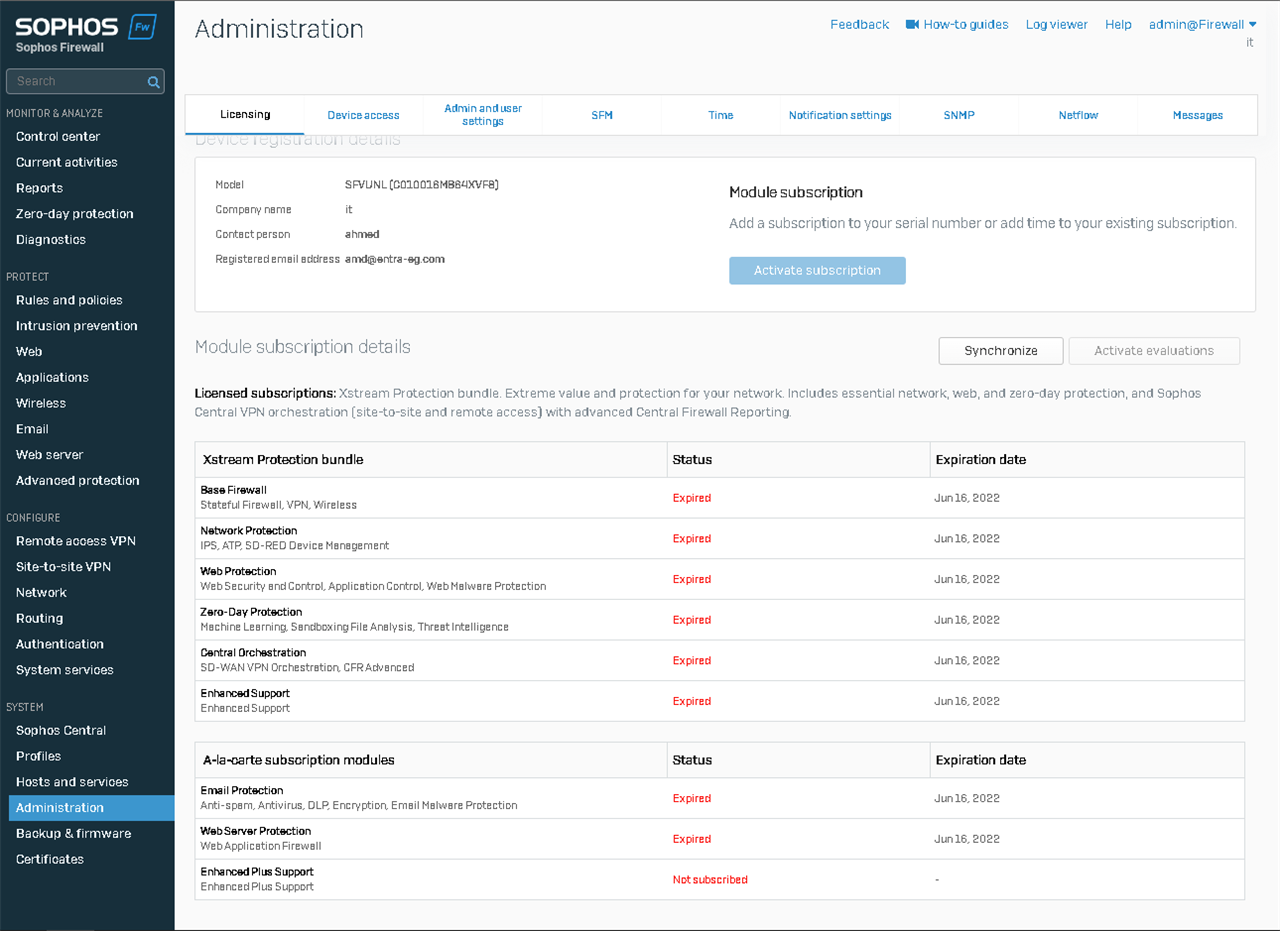Open Rules and policies in the sidebar
Image resolution: width=1280 pixels, height=931 pixels.
pos(69,300)
